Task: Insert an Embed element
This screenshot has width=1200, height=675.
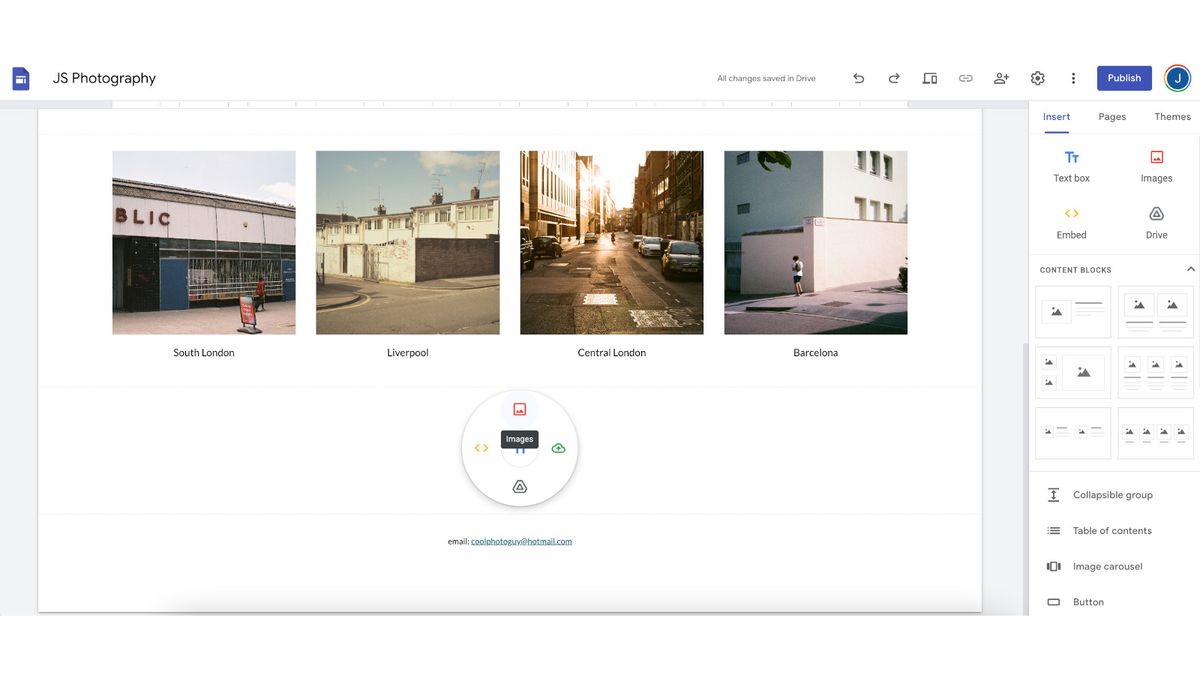Action: point(1071,222)
